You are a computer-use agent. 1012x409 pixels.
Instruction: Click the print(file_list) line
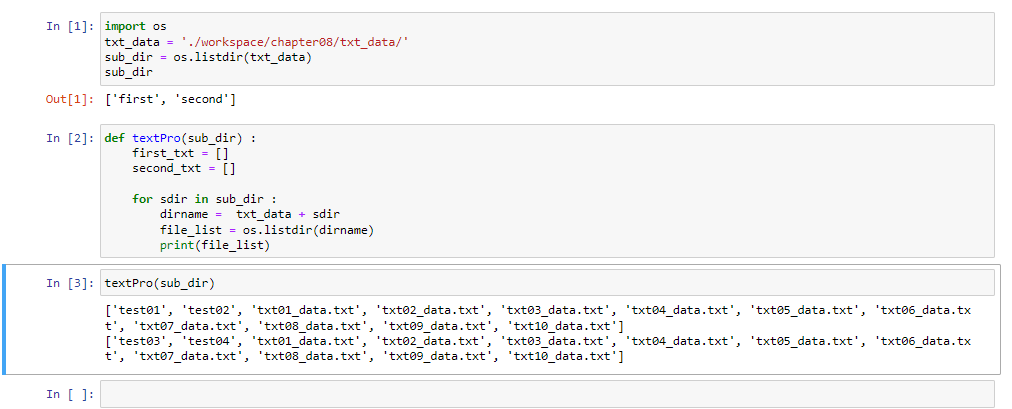[x=215, y=246]
